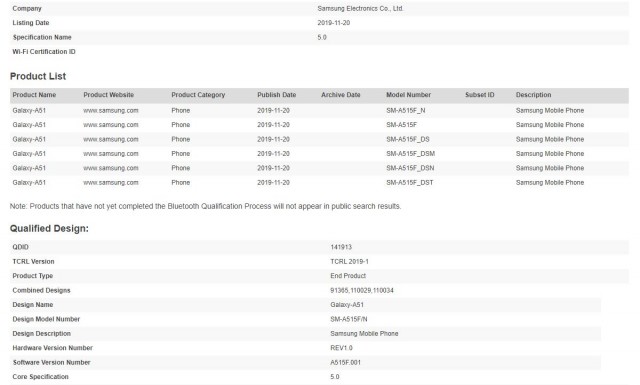Click the Samsung Electronics Co., Ltd. company value
Image resolution: width=640 pixels, height=385 pixels.
coord(360,8)
